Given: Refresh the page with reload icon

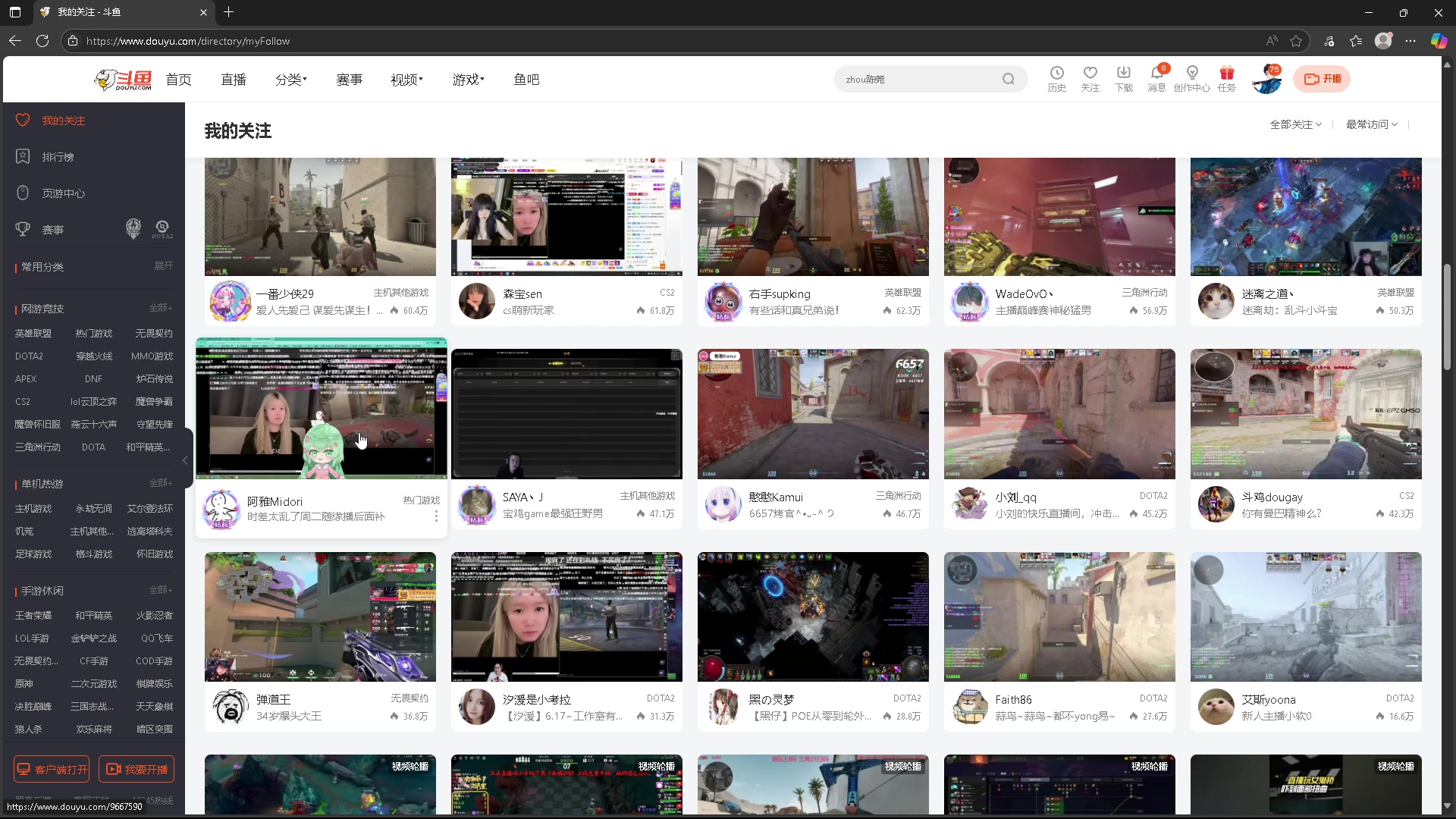Looking at the screenshot, I should point(42,41).
